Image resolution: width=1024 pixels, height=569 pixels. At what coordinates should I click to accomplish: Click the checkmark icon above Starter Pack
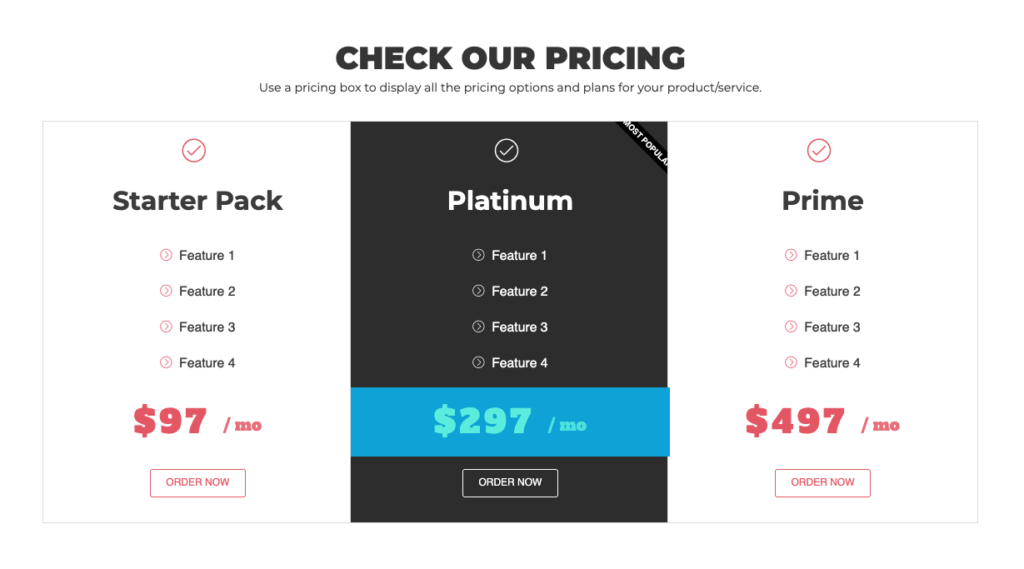tap(194, 151)
